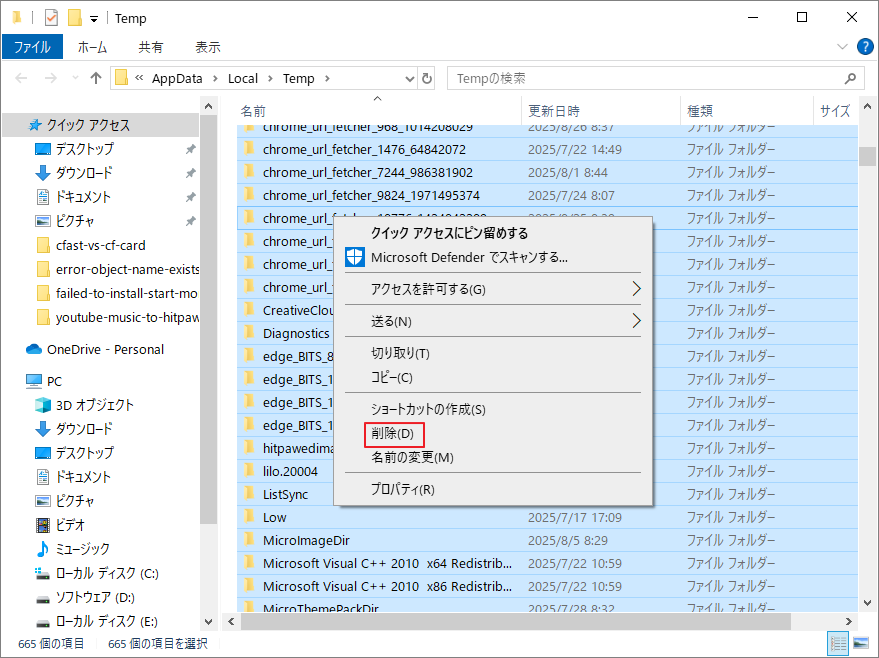This screenshot has height=658, width=879.
Task: Open the ファイル tab
Action: point(32,47)
